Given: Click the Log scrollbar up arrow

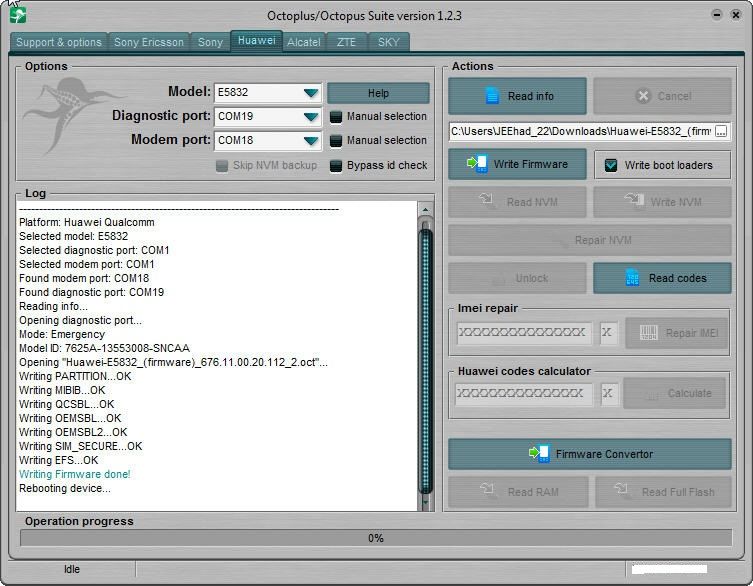Looking at the screenshot, I should pos(425,209).
